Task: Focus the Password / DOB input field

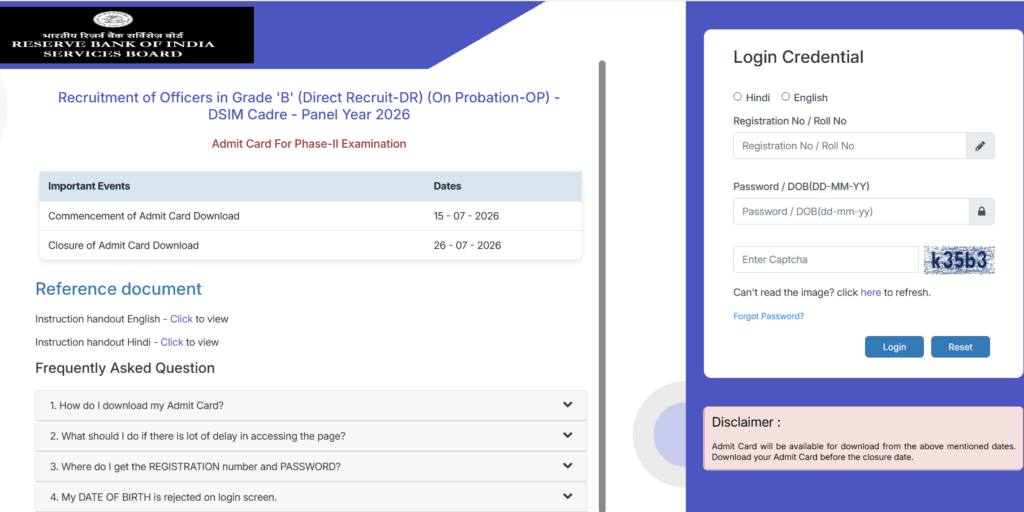Action: click(x=851, y=212)
